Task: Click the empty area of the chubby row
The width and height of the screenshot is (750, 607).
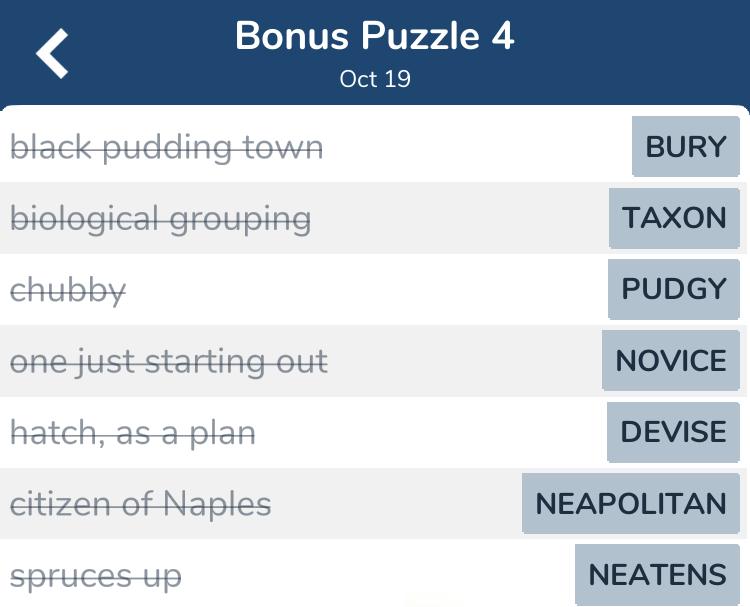Action: [x=364, y=289]
